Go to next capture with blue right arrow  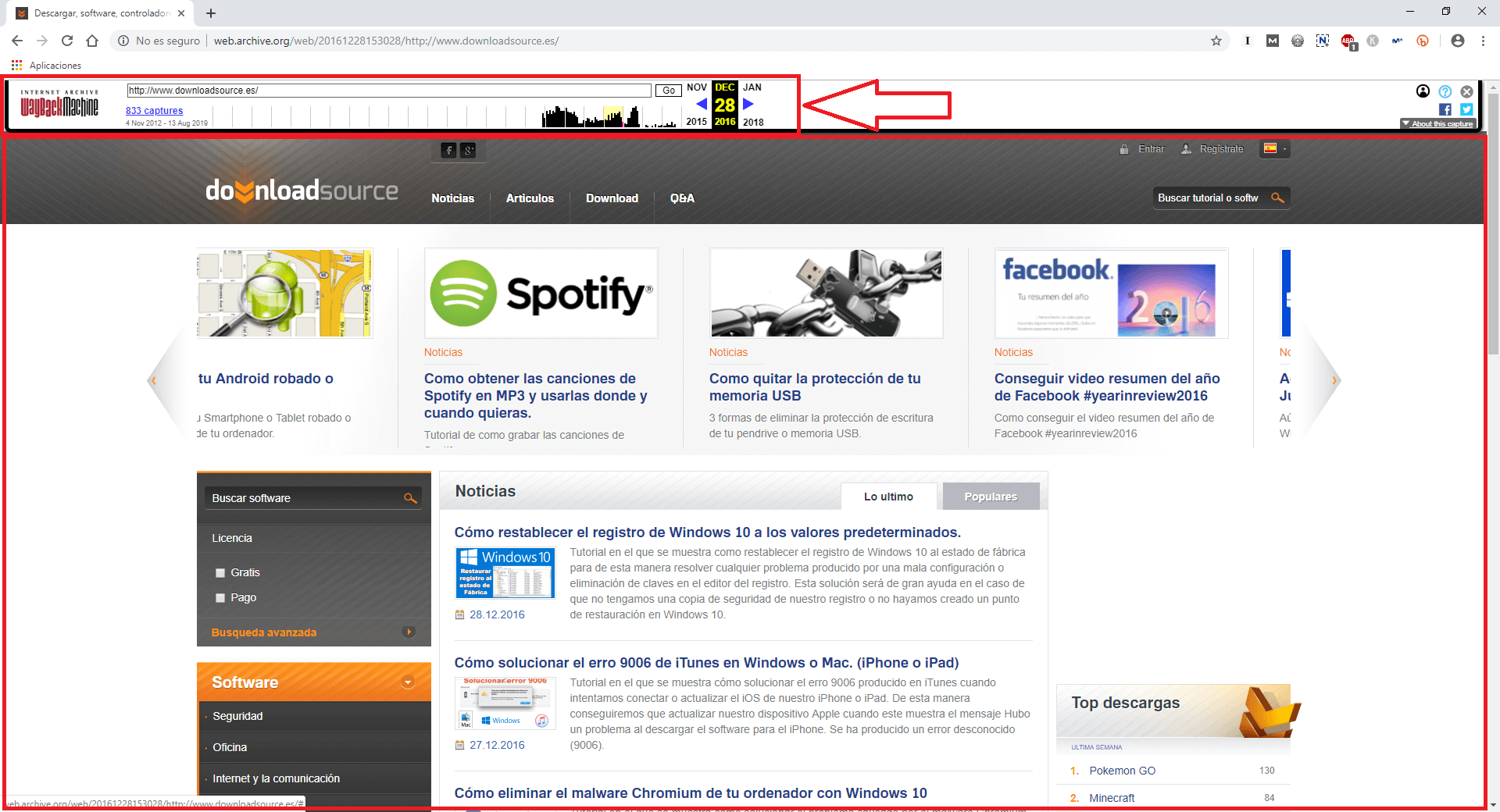click(748, 104)
